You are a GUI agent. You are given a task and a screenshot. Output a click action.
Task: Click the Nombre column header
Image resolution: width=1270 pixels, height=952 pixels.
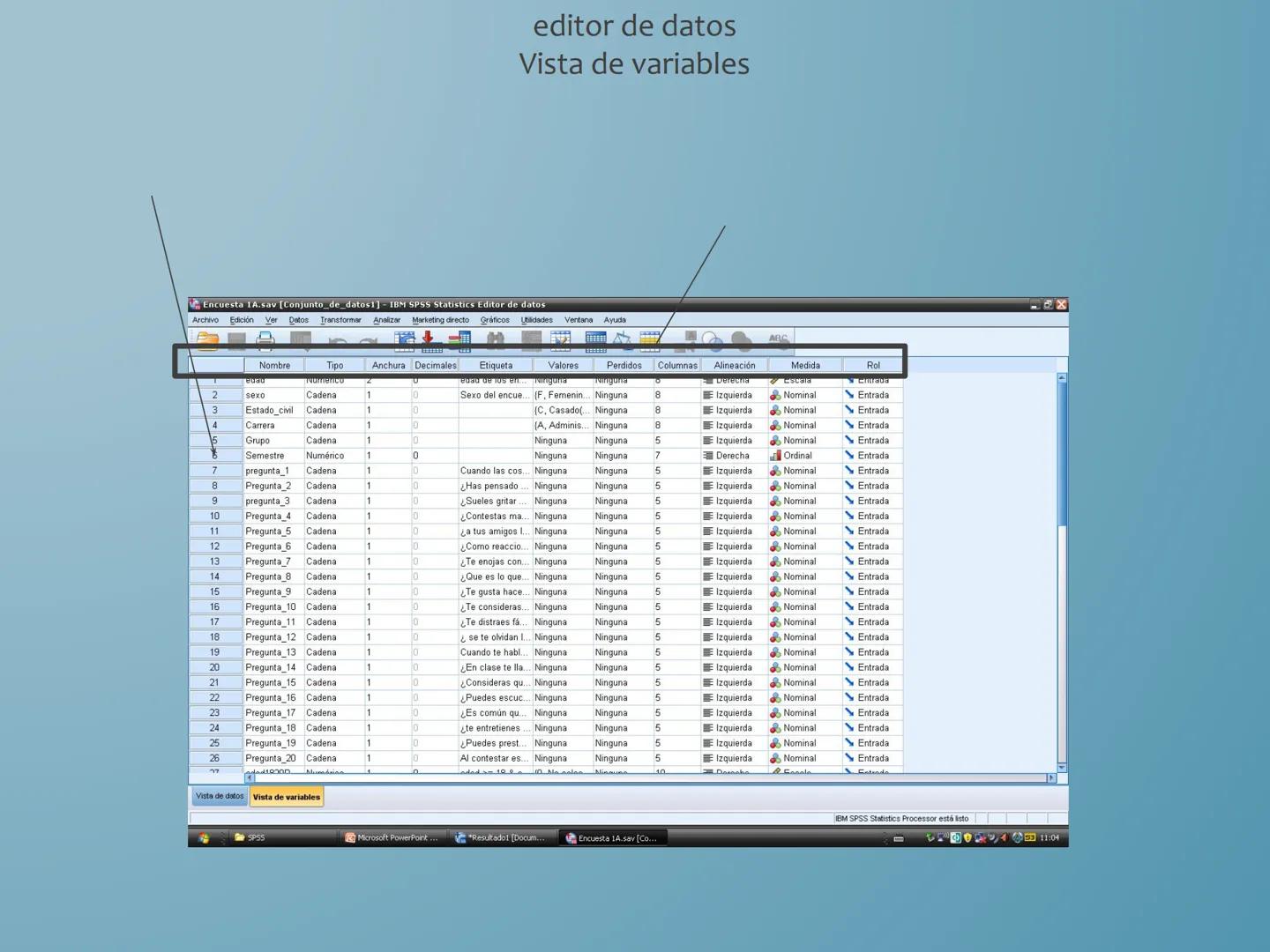273,365
